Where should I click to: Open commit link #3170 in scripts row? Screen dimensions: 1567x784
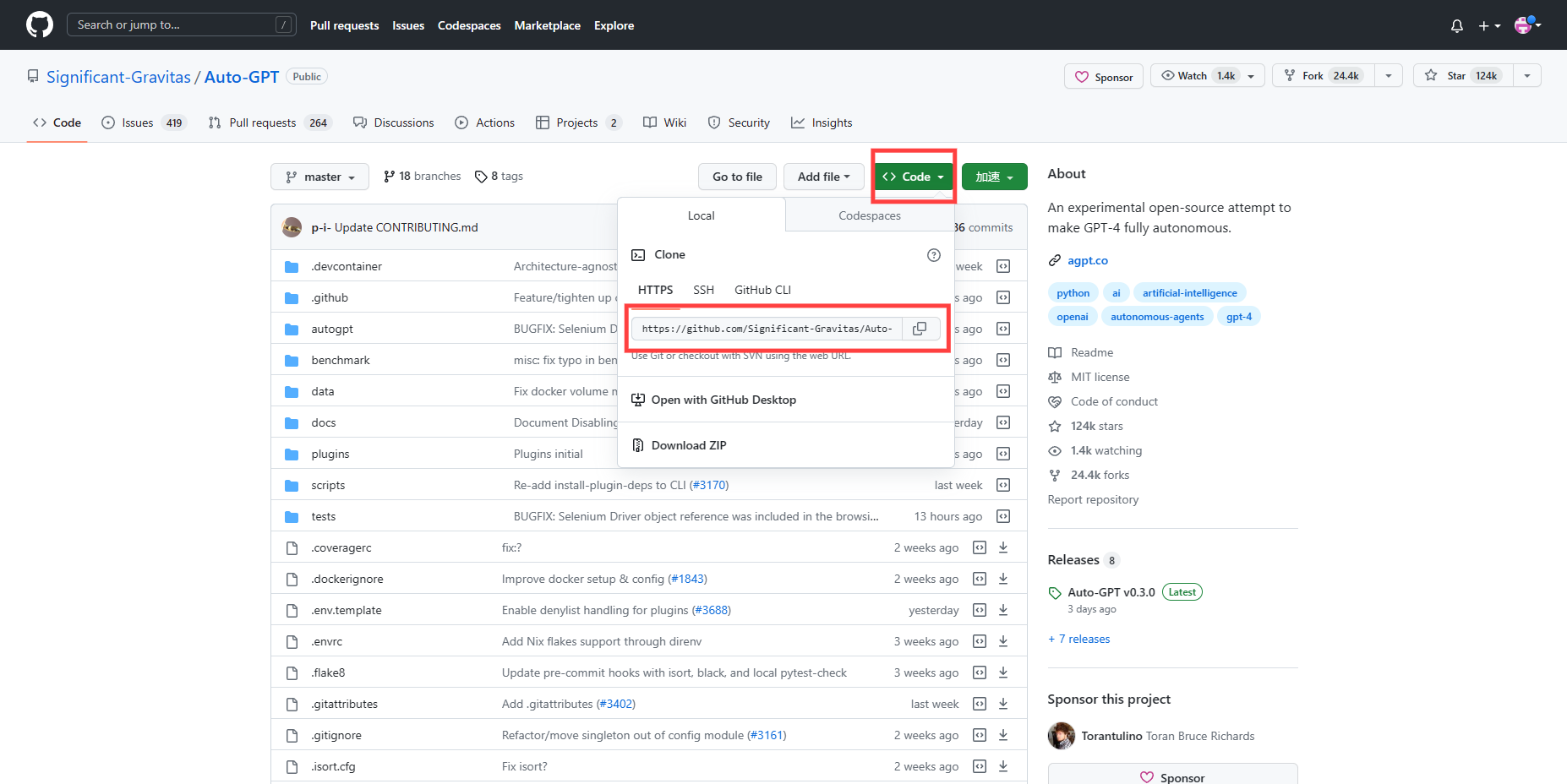709,485
